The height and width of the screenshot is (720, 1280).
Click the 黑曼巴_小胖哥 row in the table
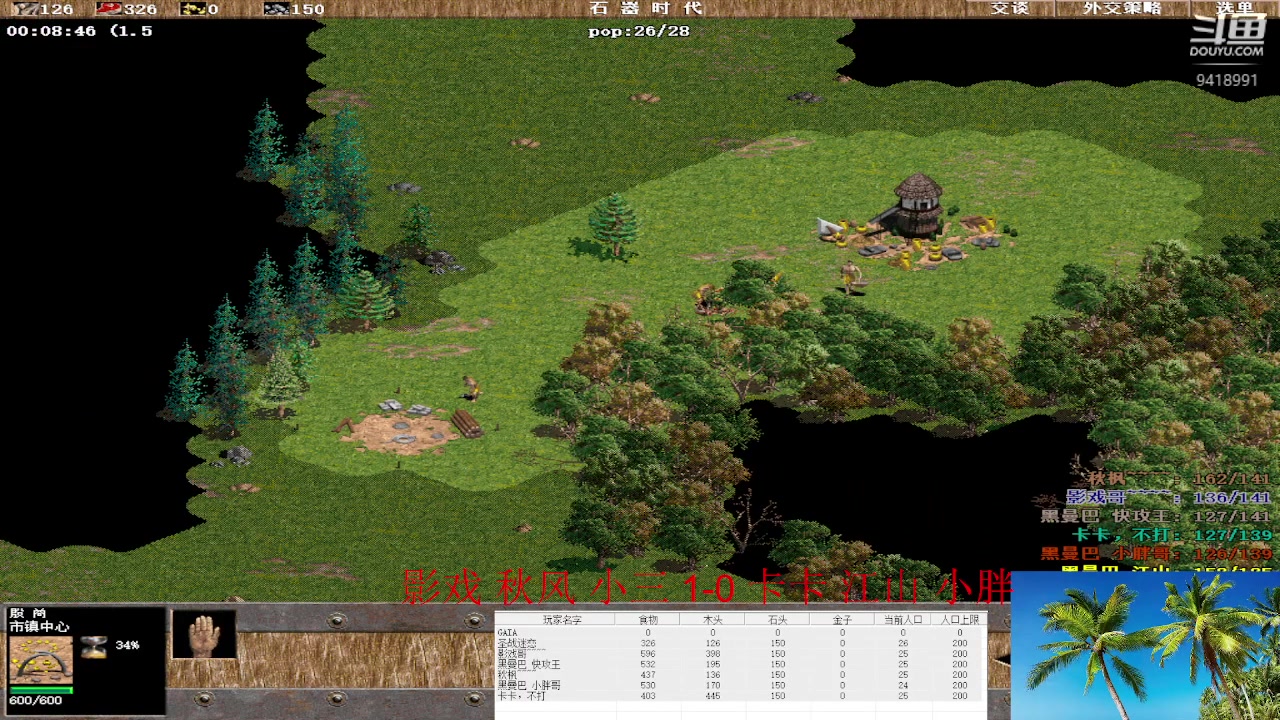pyautogui.click(x=740, y=685)
